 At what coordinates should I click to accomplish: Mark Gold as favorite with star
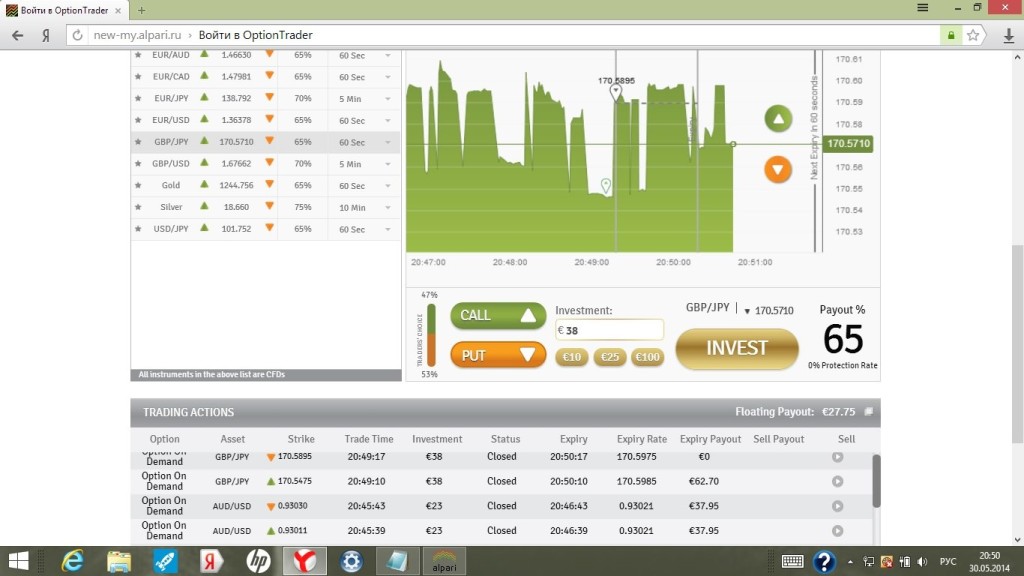pyautogui.click(x=138, y=185)
